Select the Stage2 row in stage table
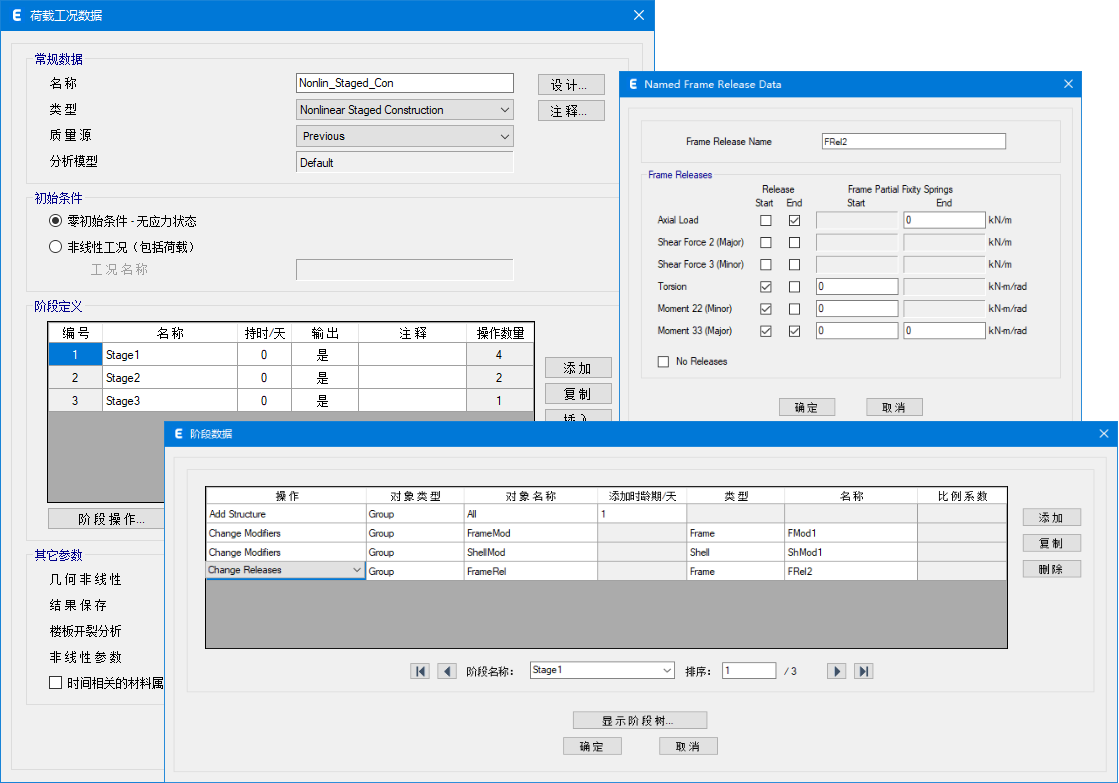The height and width of the screenshot is (783, 1119). (x=291, y=378)
